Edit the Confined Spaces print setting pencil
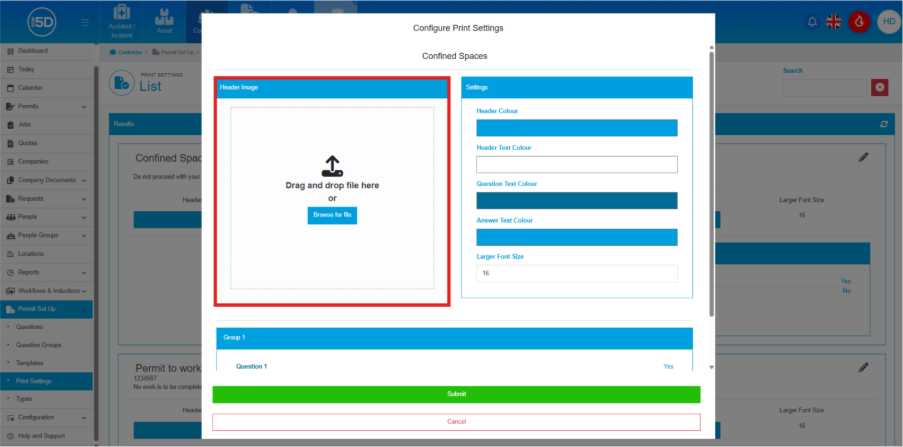The image size is (903, 447). pyautogui.click(x=863, y=157)
